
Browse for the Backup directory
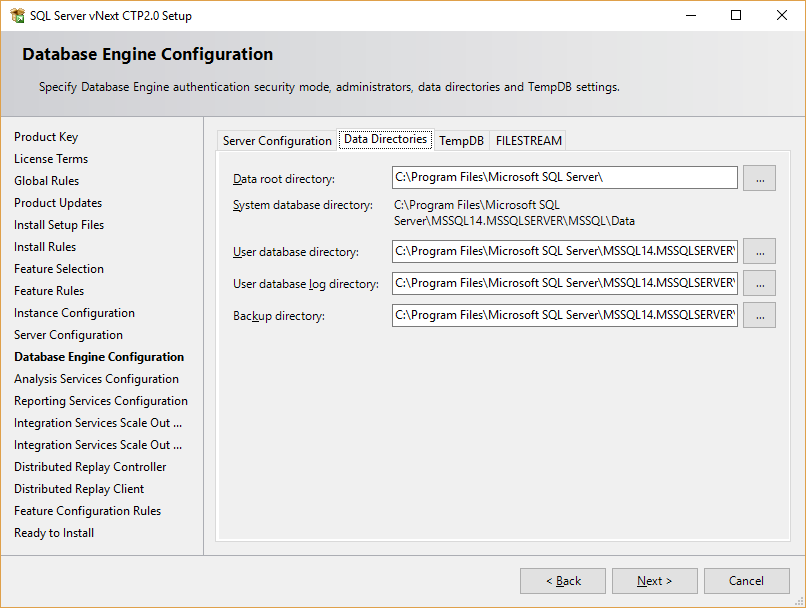(760, 315)
